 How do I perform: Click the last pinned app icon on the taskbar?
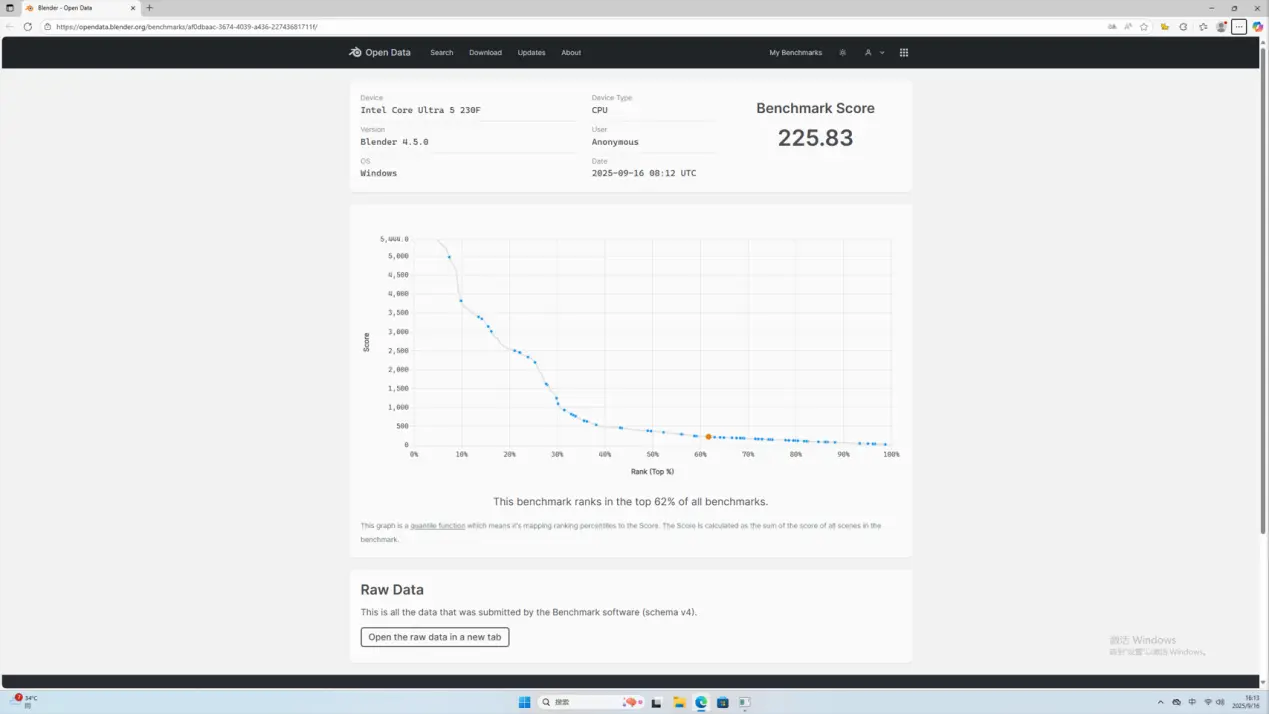pos(745,702)
